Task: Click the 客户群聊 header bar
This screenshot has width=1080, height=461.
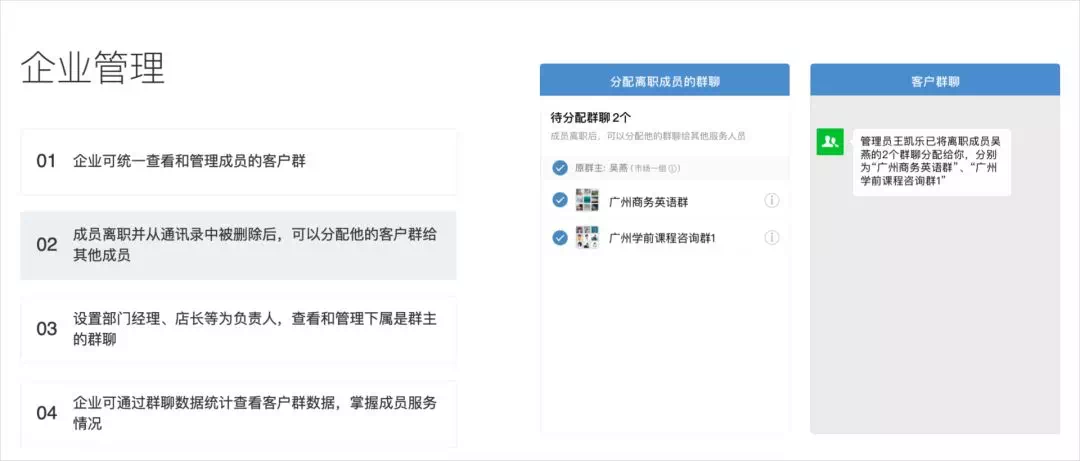Action: (935, 81)
